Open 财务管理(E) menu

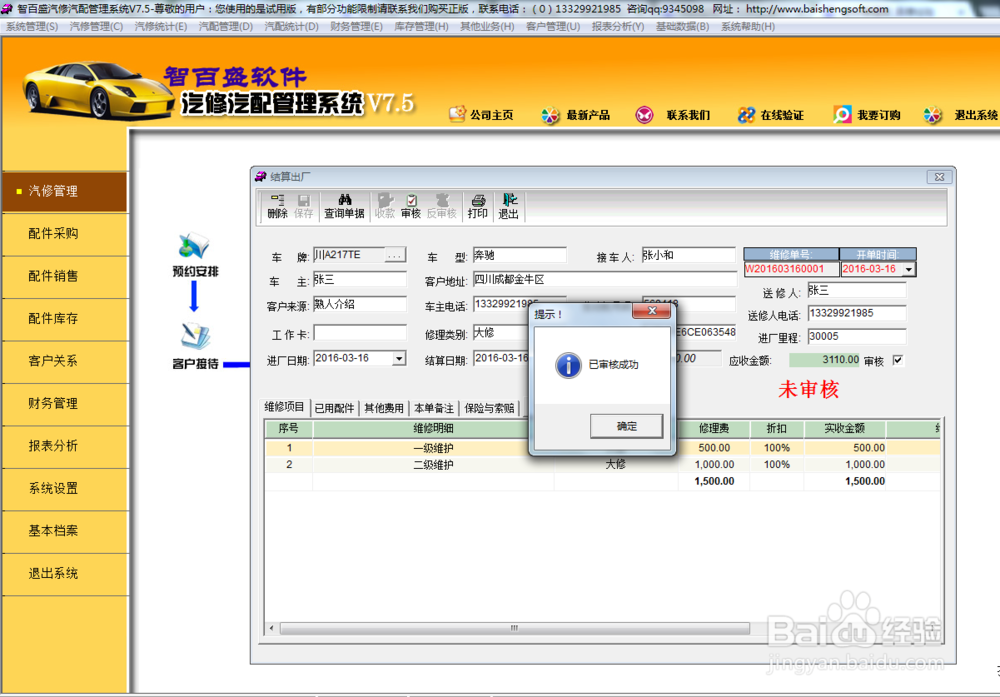coord(357,26)
